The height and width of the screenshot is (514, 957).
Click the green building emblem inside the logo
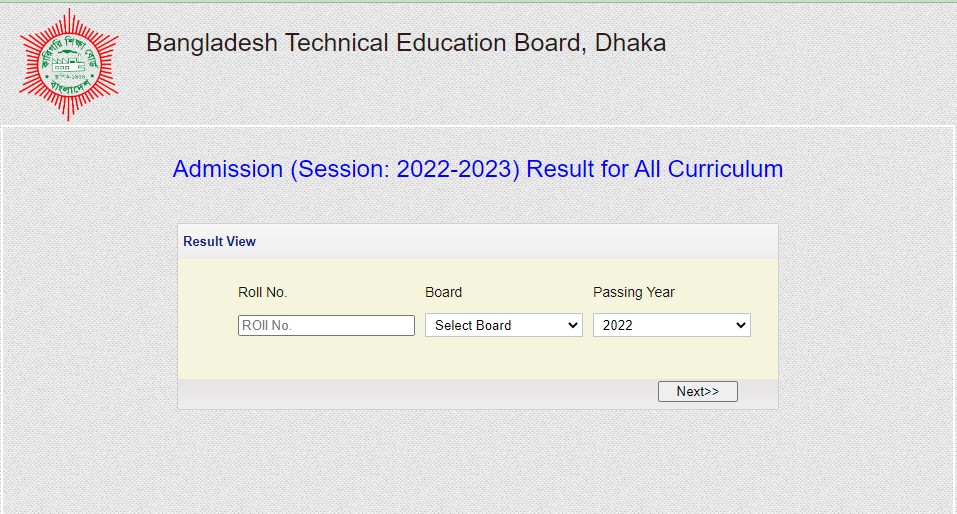[67, 63]
